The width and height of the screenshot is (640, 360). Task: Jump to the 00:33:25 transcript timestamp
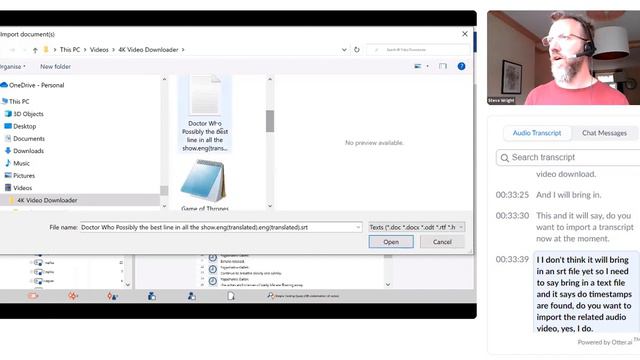[512, 195]
